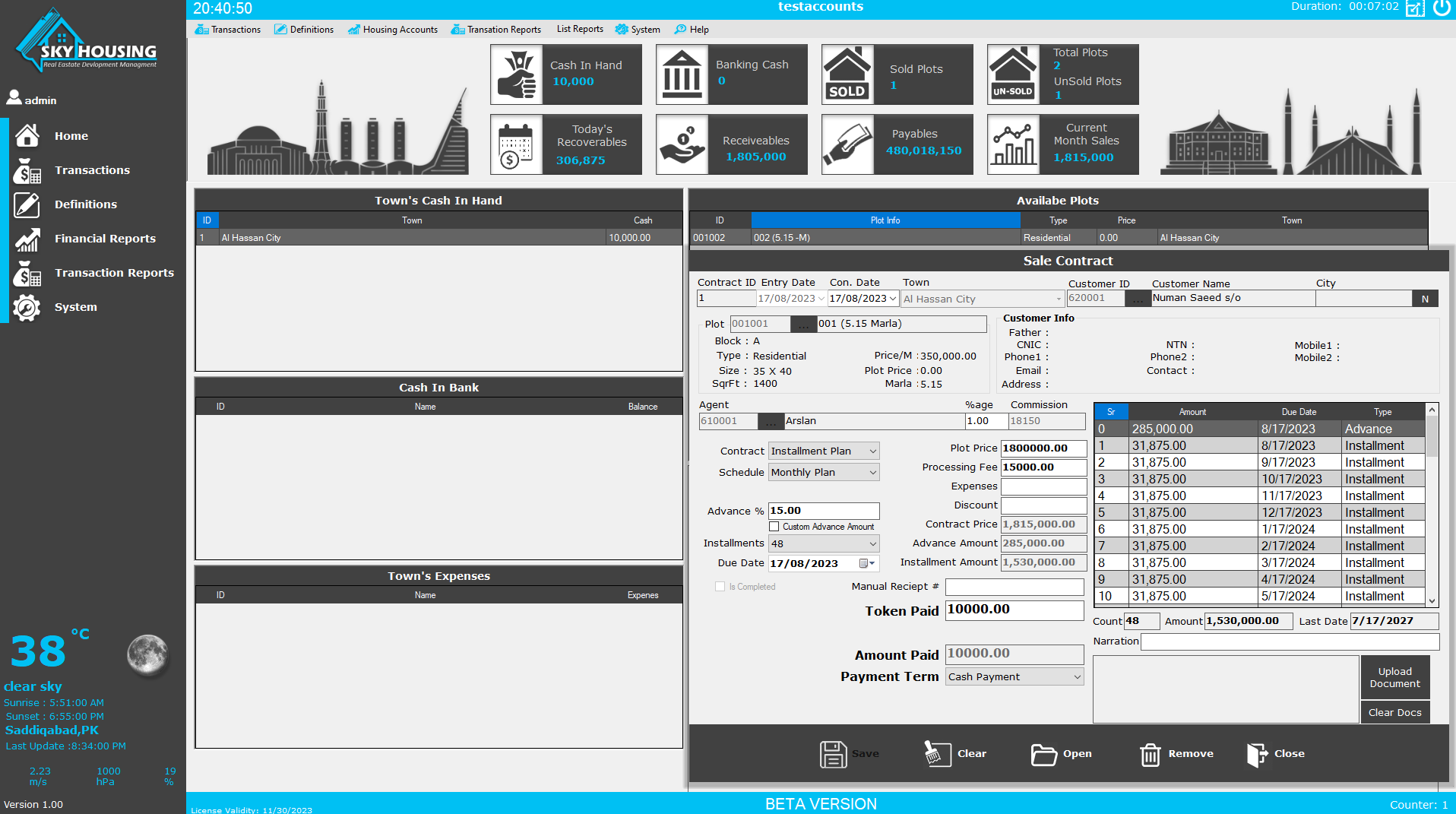Click the Upload Document button
The image size is (1456, 814).
1394,676
